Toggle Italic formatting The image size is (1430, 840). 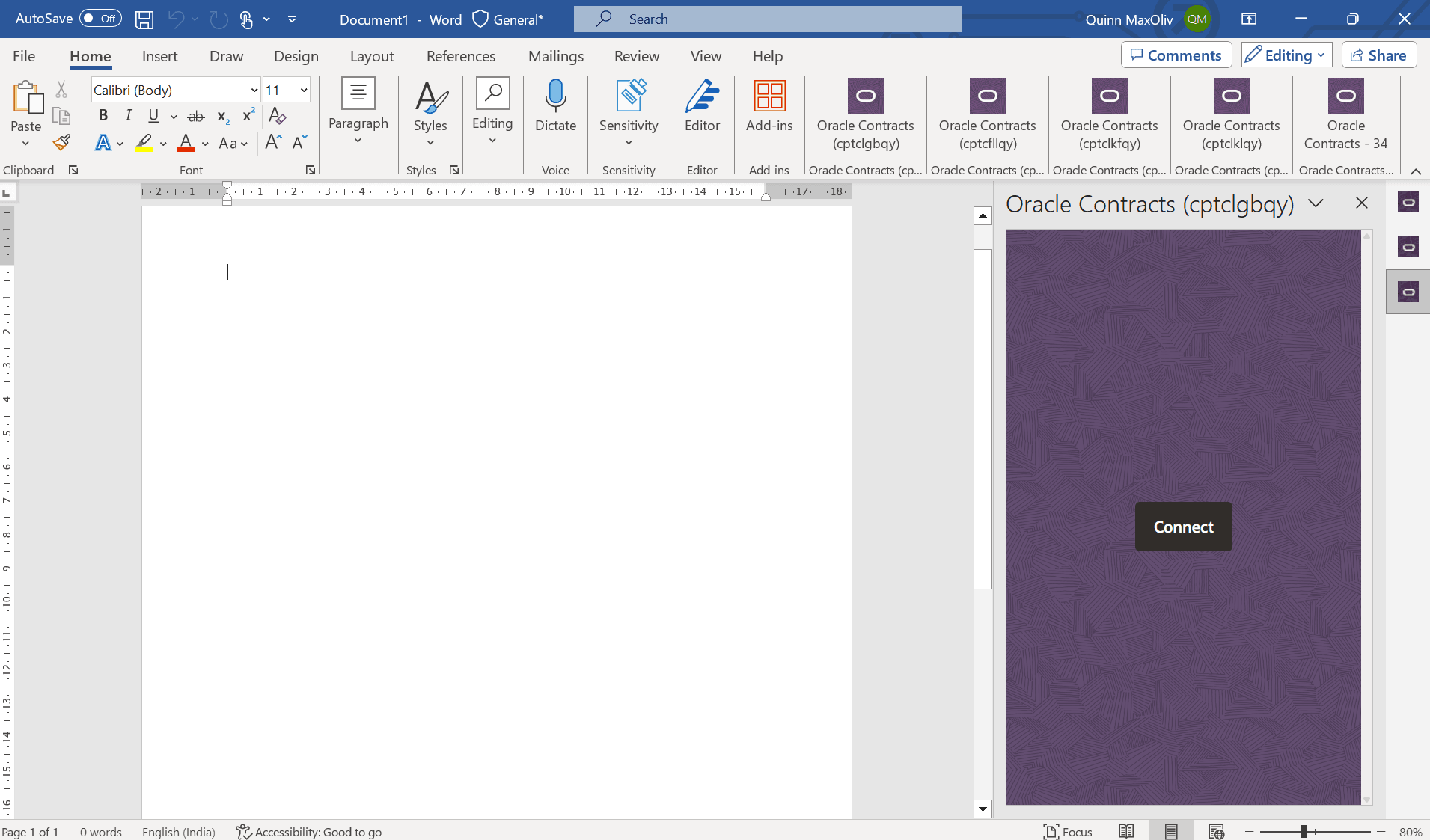pyautogui.click(x=129, y=116)
